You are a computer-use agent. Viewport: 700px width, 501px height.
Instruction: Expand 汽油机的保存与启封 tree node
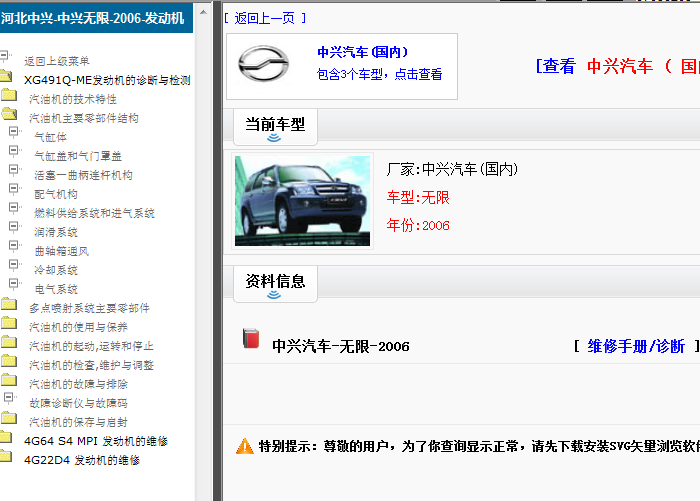(x=78, y=422)
